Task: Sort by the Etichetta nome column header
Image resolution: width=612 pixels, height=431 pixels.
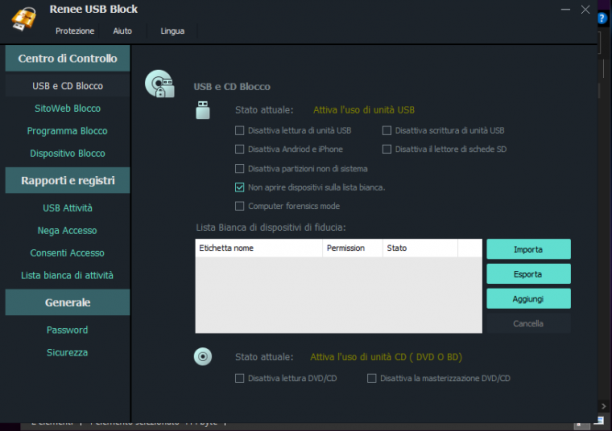Action: (259, 248)
